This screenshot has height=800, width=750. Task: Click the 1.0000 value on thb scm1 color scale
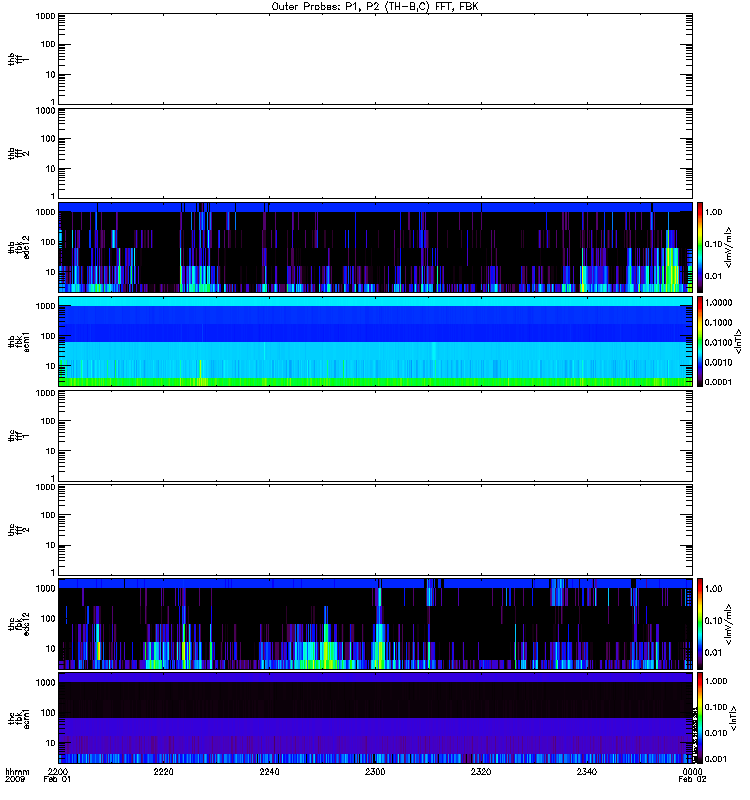click(718, 303)
